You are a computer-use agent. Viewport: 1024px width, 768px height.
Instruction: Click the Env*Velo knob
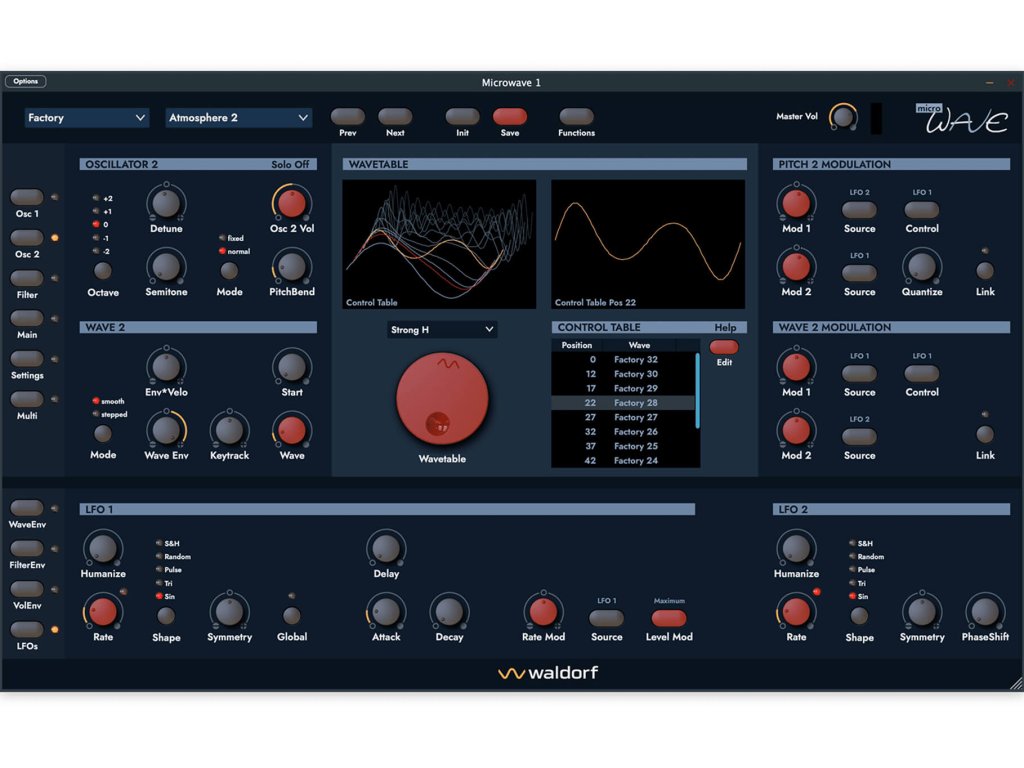coord(166,367)
